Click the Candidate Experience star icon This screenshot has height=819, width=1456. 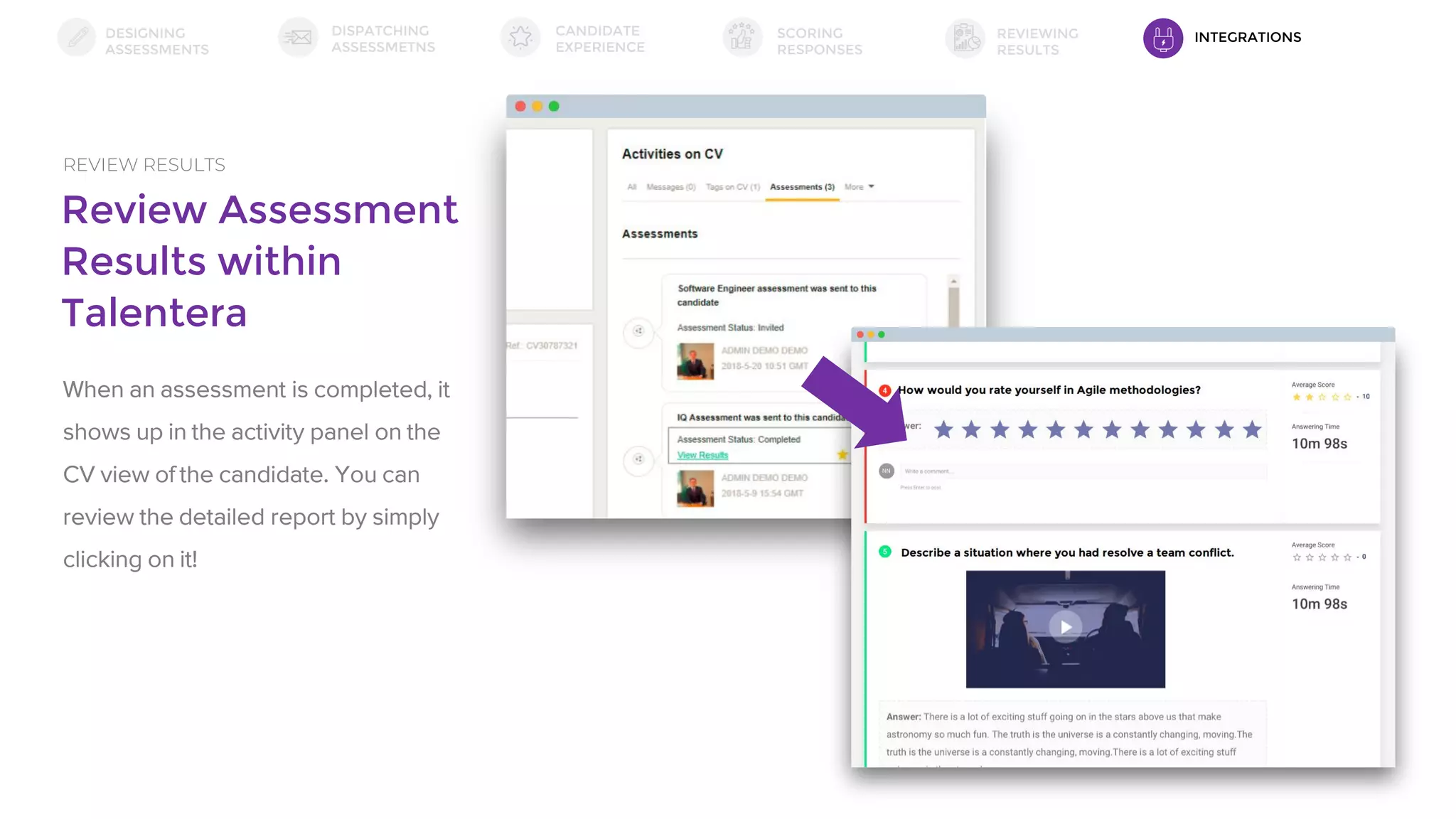(520, 38)
